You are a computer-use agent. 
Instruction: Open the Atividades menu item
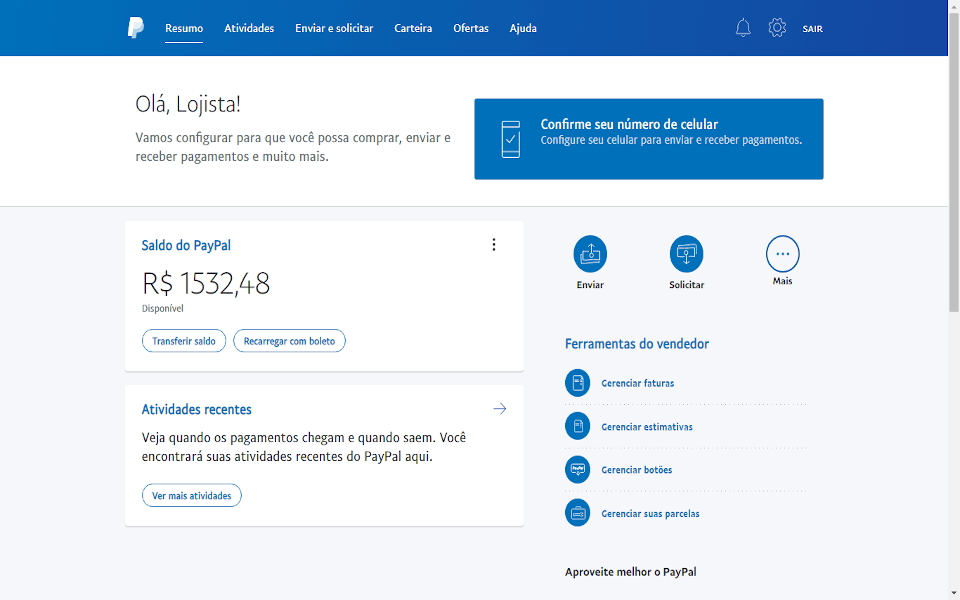249,28
